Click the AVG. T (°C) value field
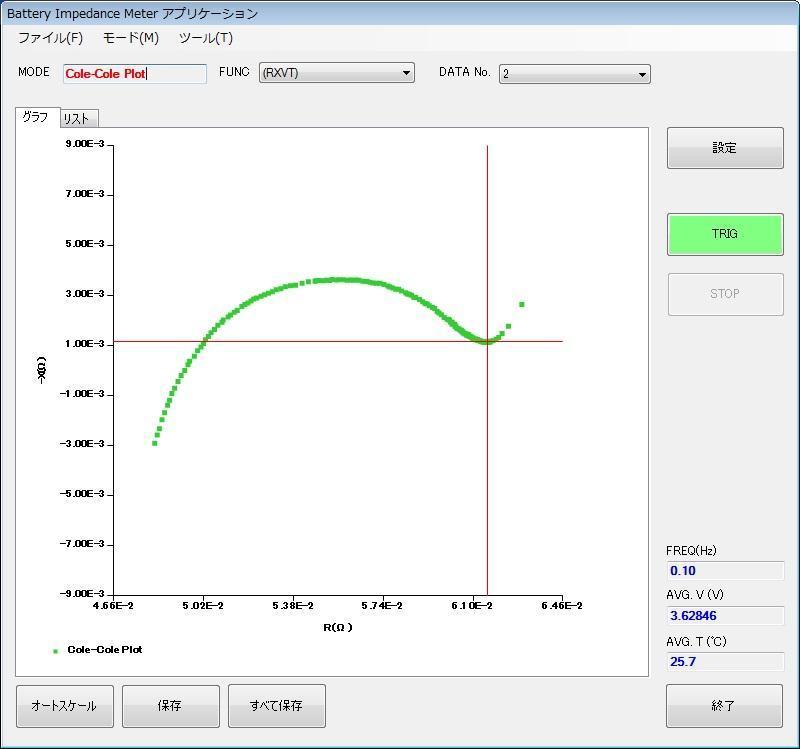 click(725, 661)
